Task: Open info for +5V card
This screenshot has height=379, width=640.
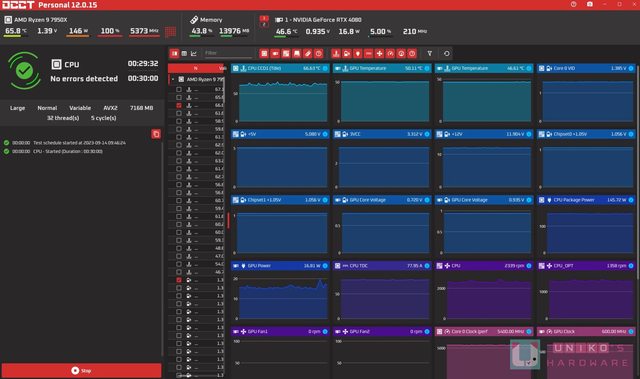Action: point(325,134)
